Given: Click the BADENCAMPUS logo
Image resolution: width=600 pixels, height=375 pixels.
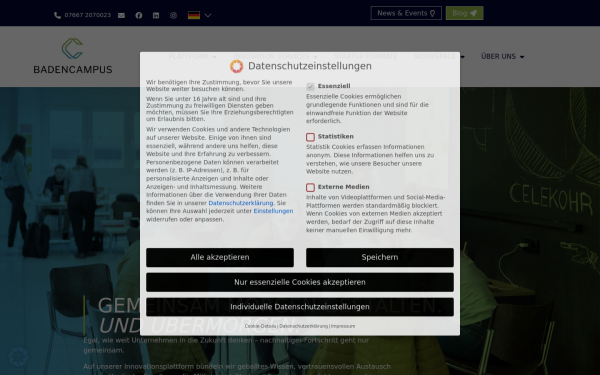Looking at the screenshot, I should tap(73, 55).
